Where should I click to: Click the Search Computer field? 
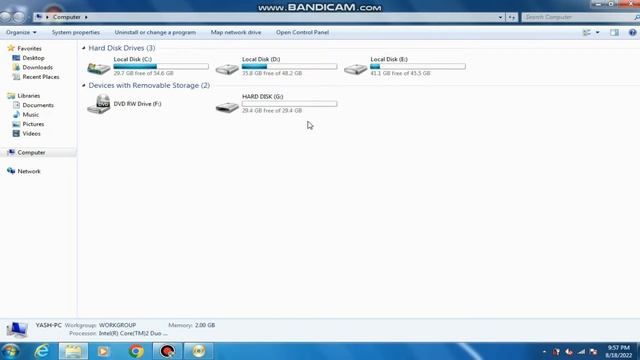click(x=578, y=17)
